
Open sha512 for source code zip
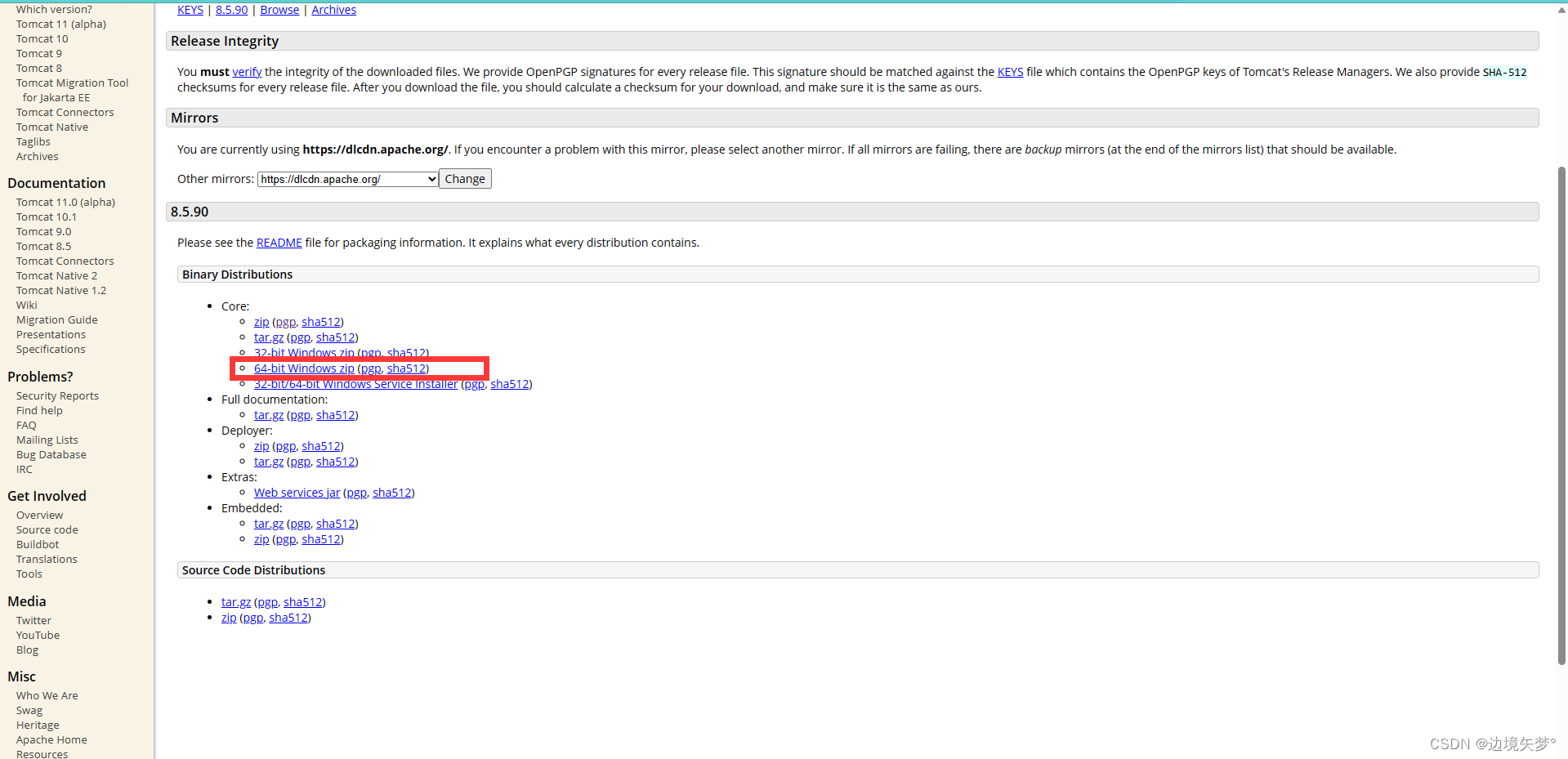coord(288,618)
